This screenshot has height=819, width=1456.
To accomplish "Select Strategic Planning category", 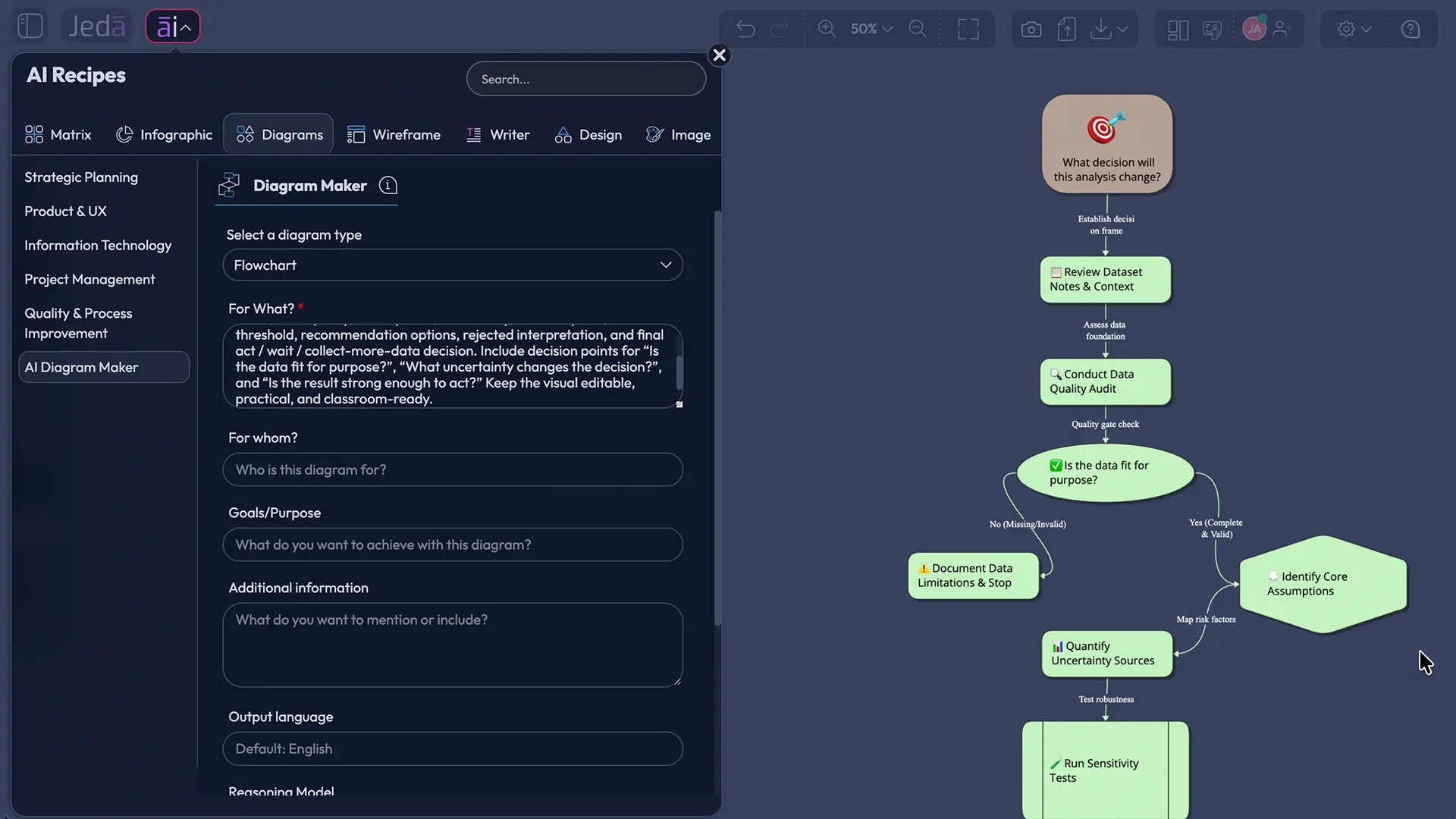I will click(x=81, y=177).
